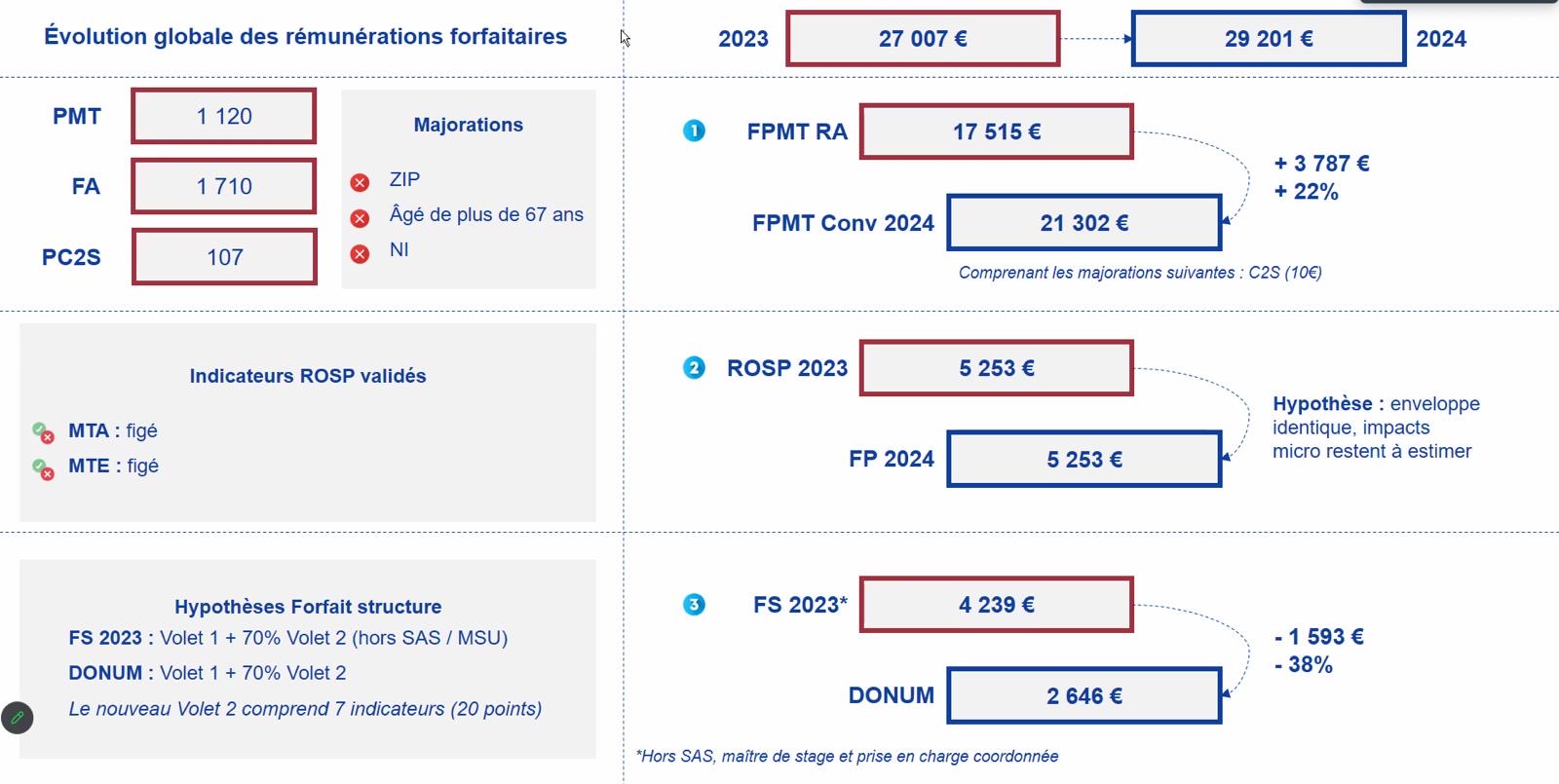The width and height of the screenshot is (1559, 784).
Task: Click the 2024 total box 29 201 €
Action: [x=1269, y=39]
